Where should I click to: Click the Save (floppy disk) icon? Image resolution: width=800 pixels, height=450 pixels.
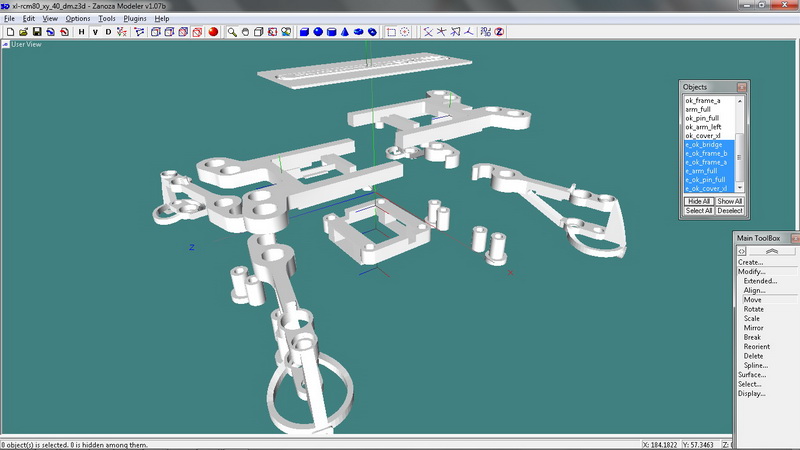coord(36,32)
